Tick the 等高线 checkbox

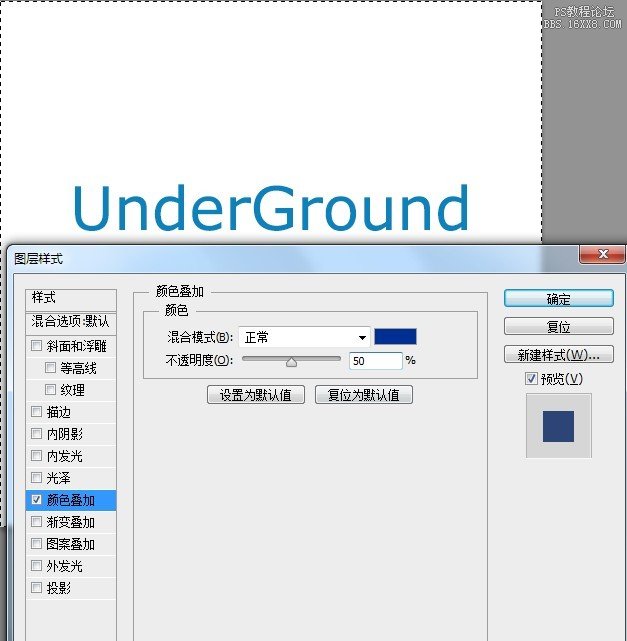[50, 368]
